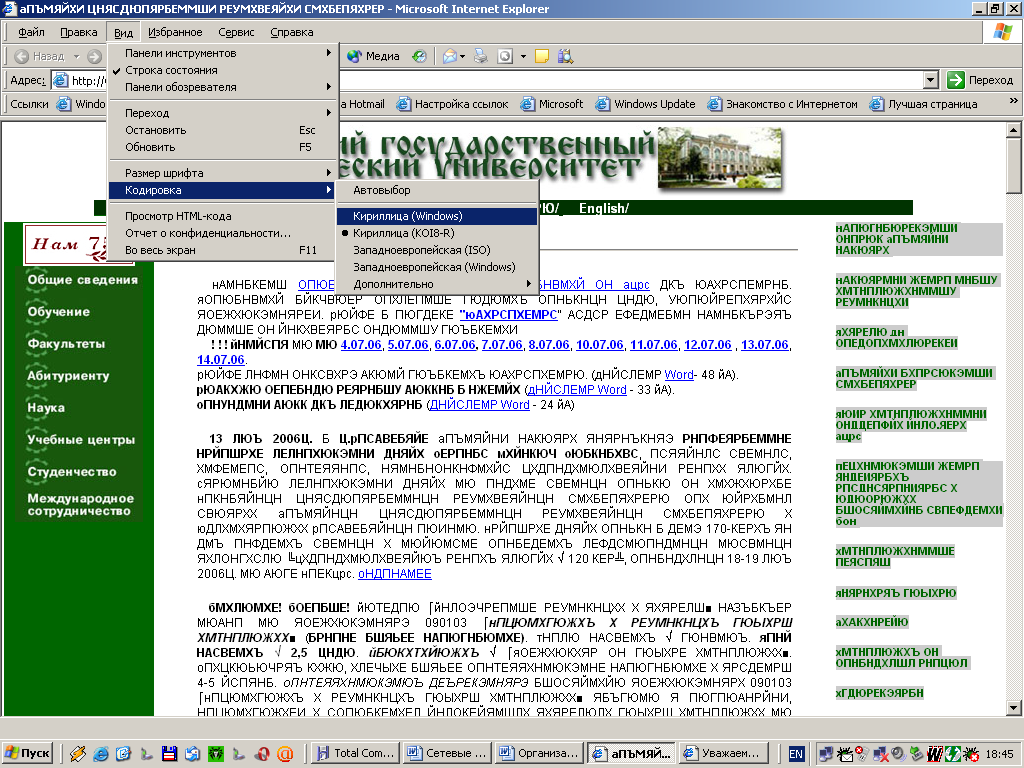The width and height of the screenshot is (1024, 768).
Task: Open Windows Update links-bar favorite
Action: click(646, 104)
